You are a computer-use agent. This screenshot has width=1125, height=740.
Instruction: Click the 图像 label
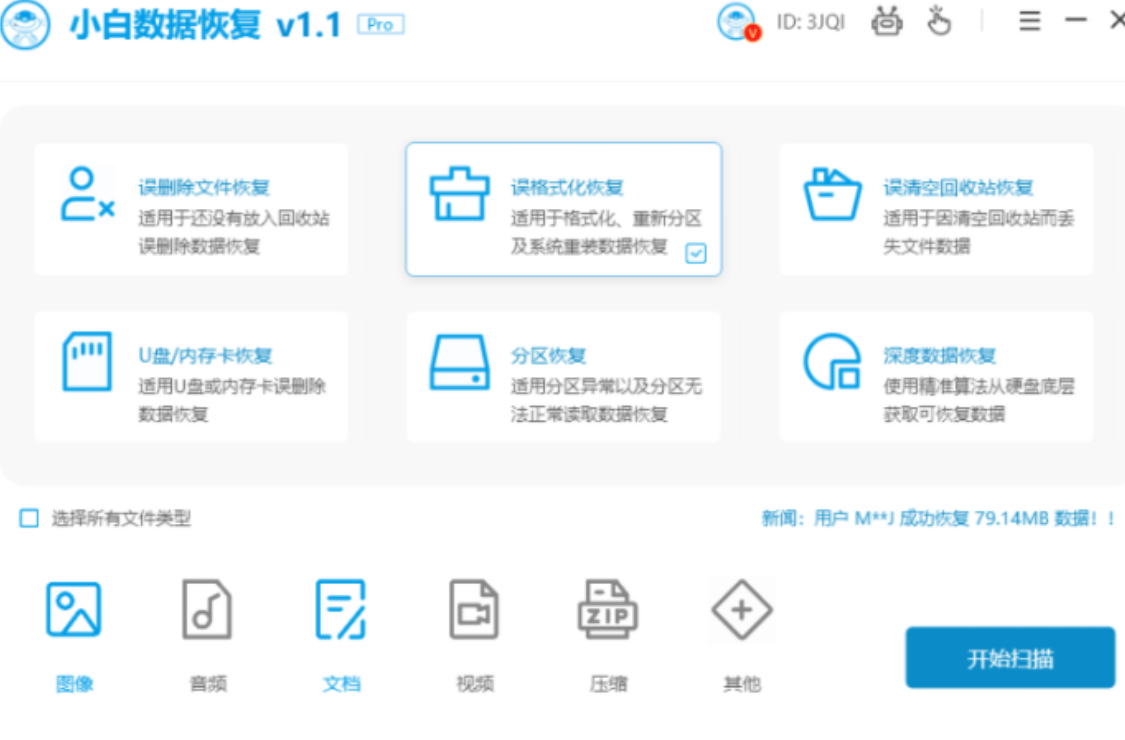point(75,684)
